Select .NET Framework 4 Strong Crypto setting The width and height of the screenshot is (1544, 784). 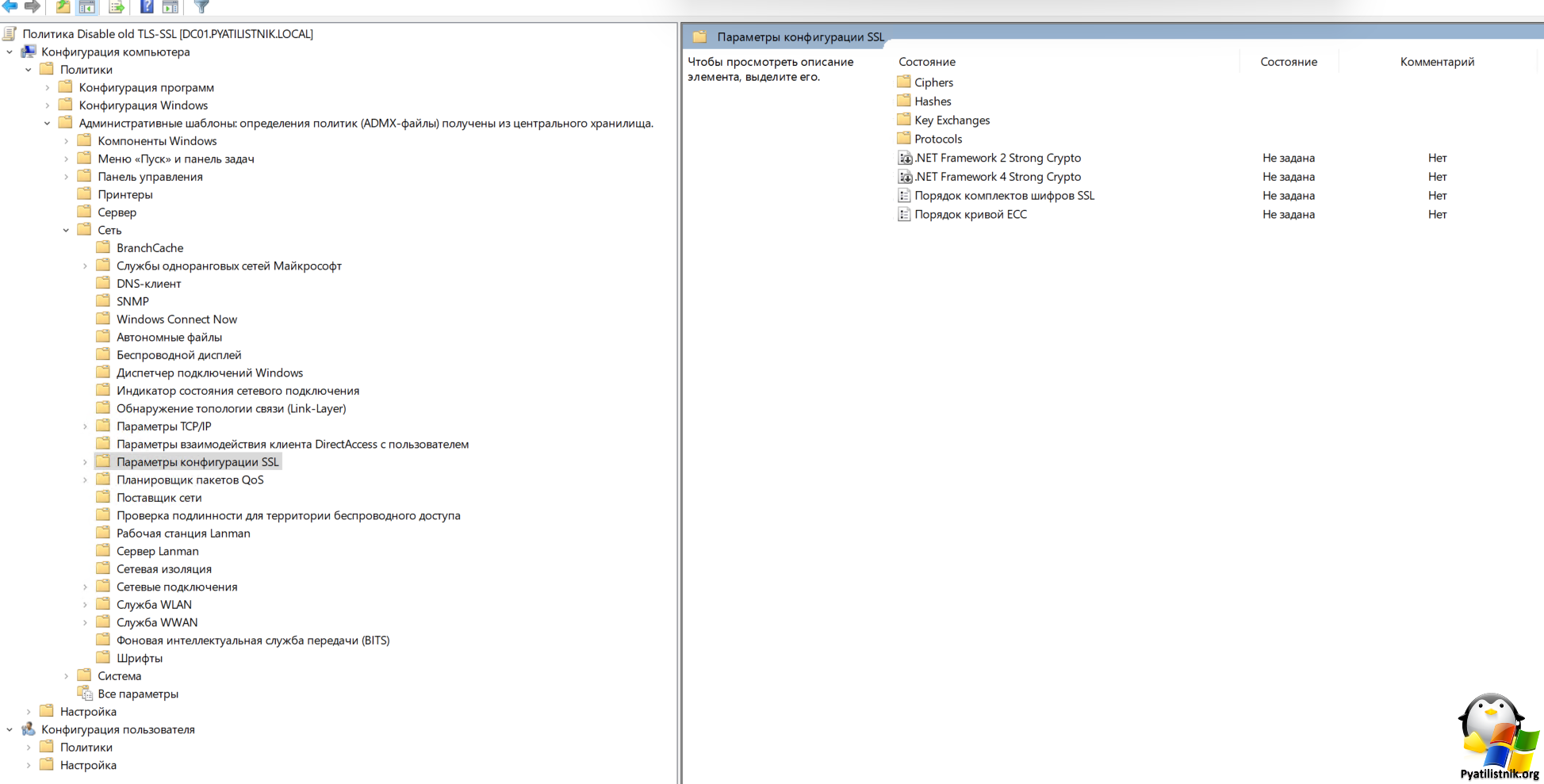[x=997, y=177]
